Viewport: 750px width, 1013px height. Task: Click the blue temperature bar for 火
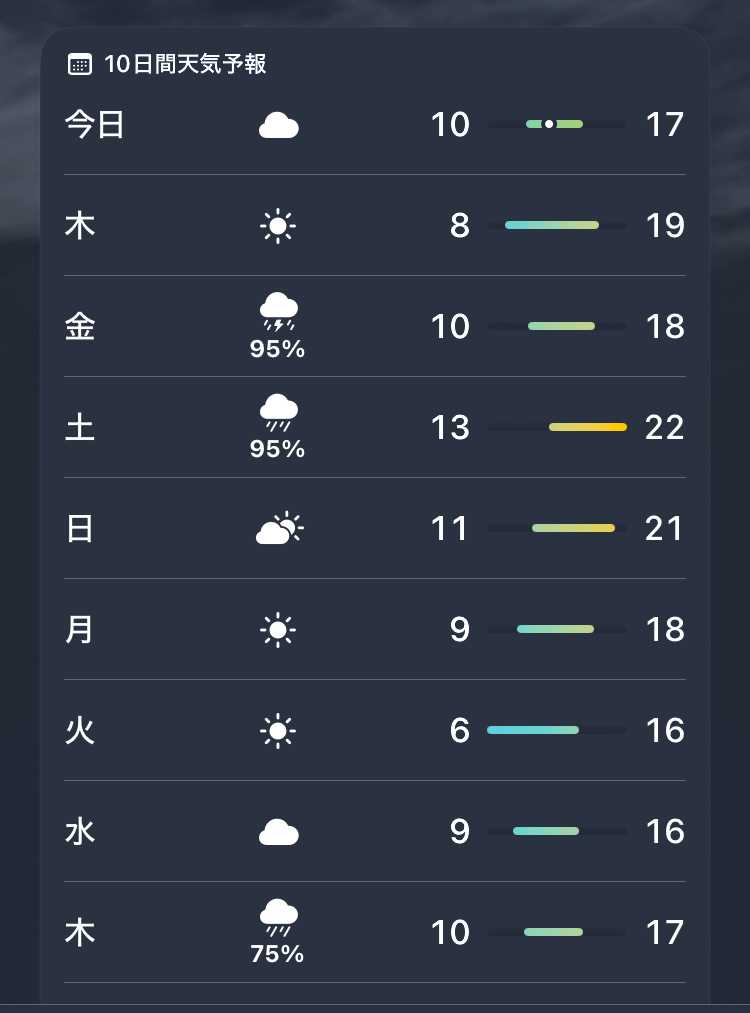tap(533, 730)
